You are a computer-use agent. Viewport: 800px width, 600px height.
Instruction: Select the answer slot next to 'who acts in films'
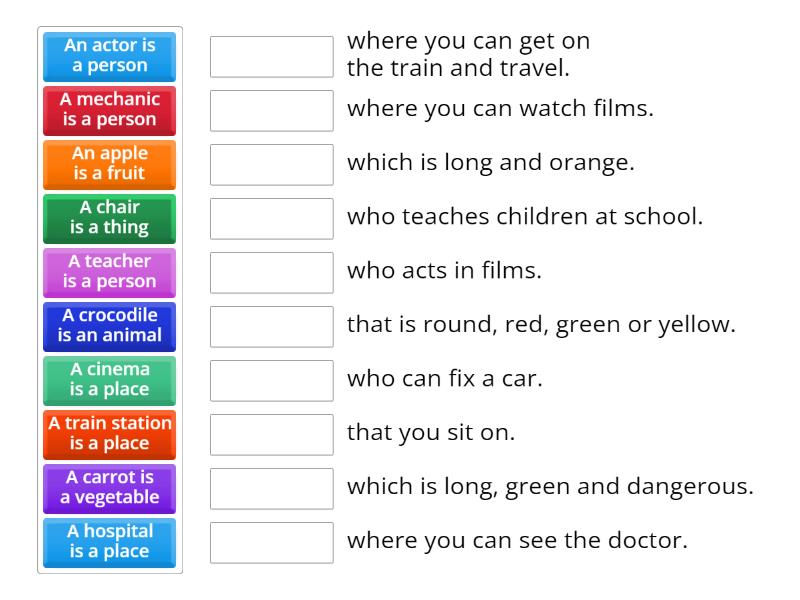pos(271,272)
